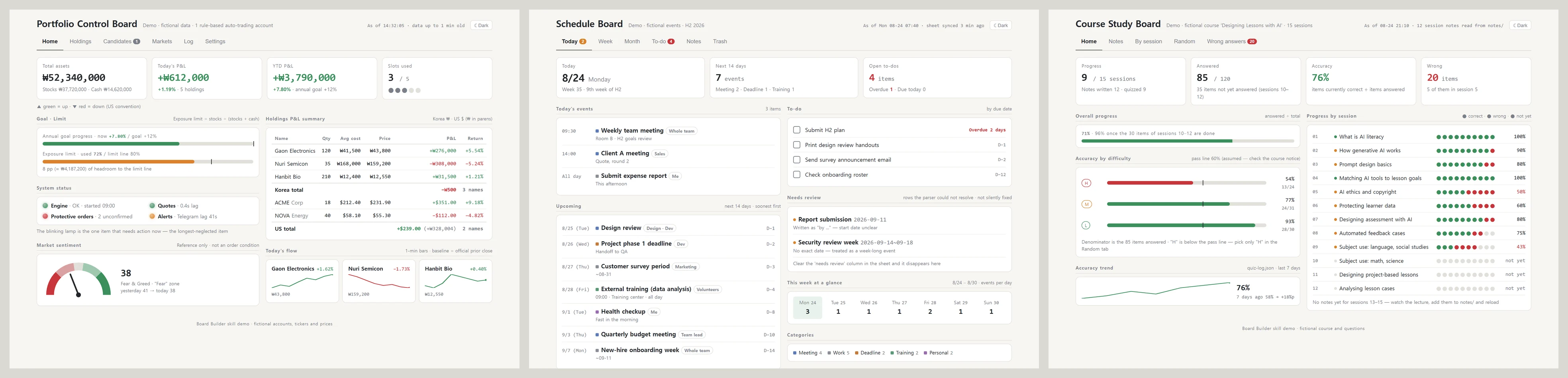This screenshot has width=1568, height=378.
Task: Toggle Dark mode on Course Study Board
Action: [x=1520, y=26]
